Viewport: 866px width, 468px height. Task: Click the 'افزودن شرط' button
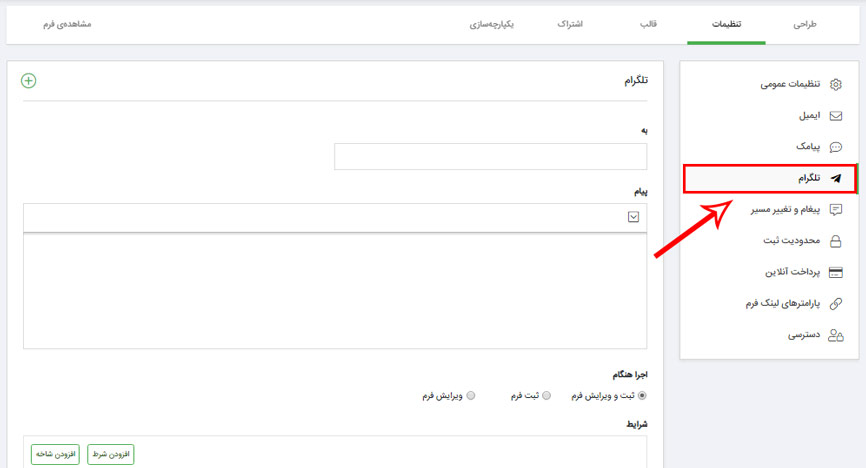coord(110,454)
